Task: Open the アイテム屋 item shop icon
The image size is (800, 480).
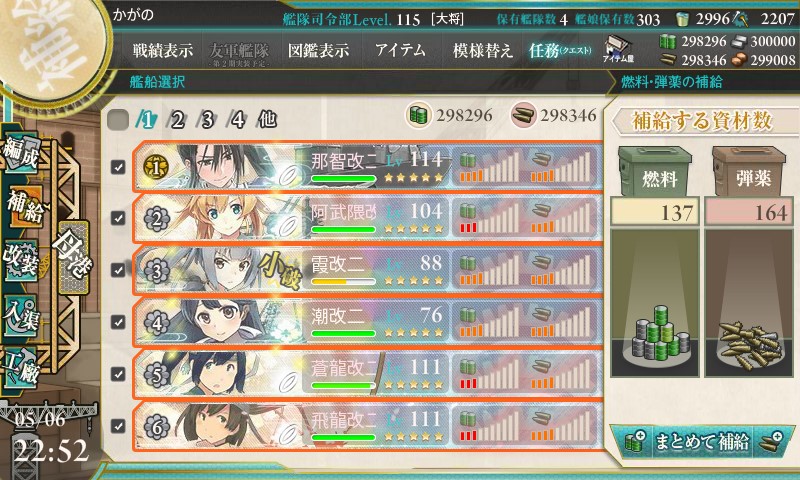Action: (x=618, y=49)
